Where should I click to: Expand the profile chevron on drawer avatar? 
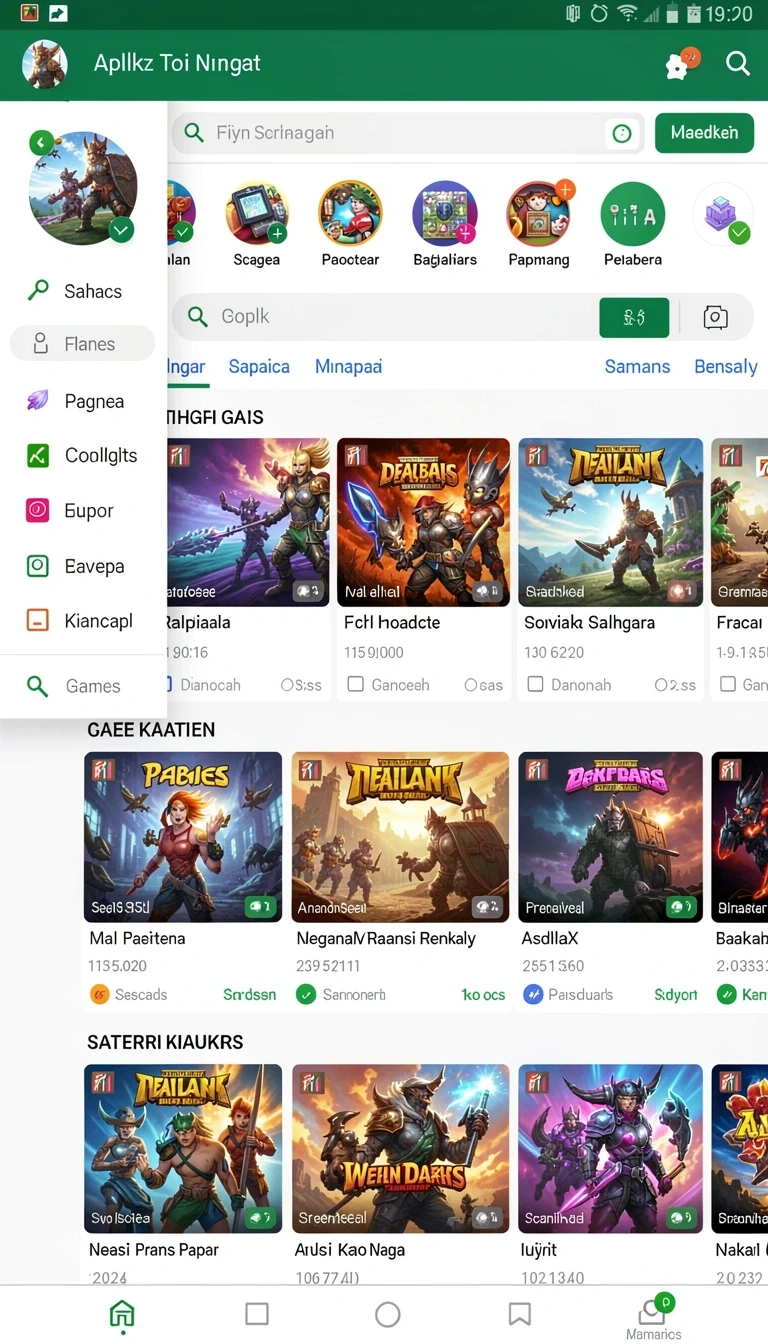[x=121, y=230]
